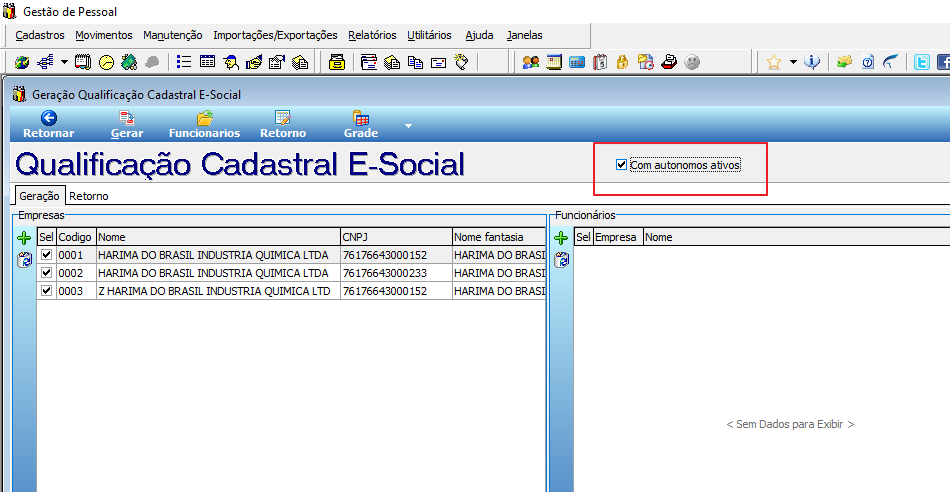Click Empresa column header in Funcionários
This screenshot has width=950, height=492.
(618, 237)
